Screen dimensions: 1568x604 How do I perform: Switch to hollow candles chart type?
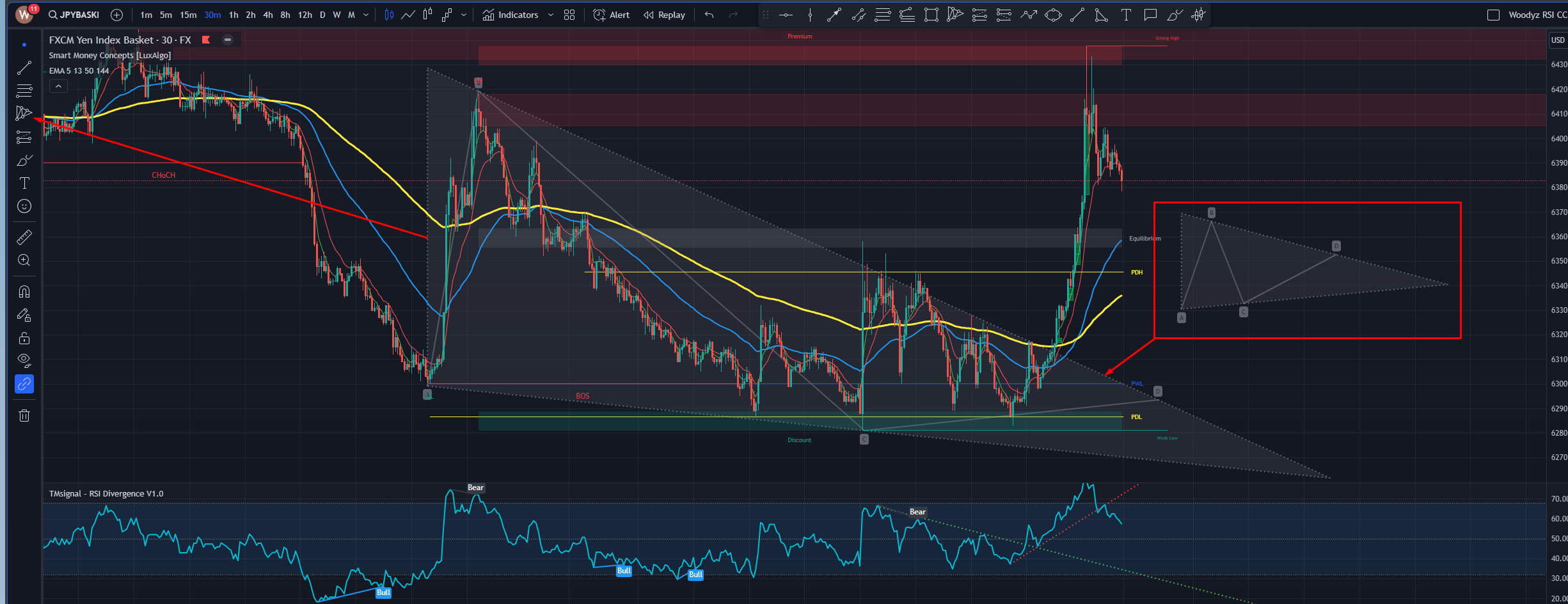coord(427,15)
